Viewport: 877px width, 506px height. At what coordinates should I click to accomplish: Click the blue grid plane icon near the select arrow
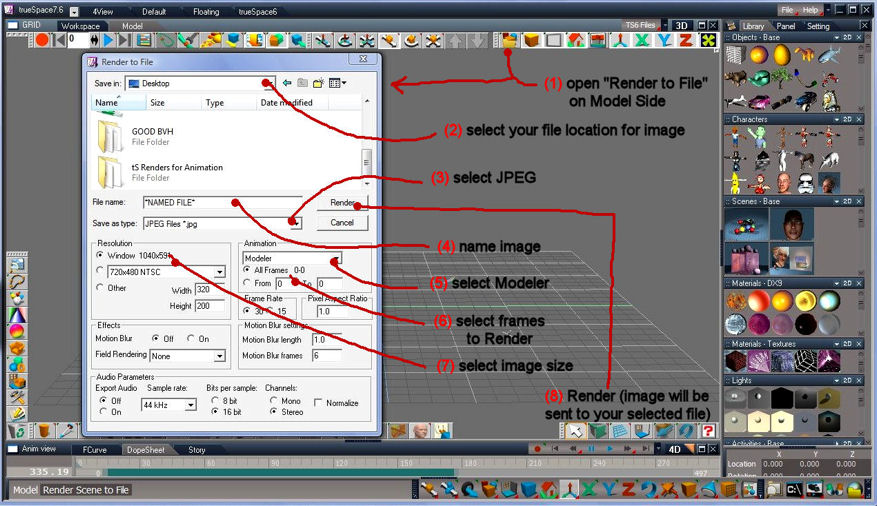[619, 431]
